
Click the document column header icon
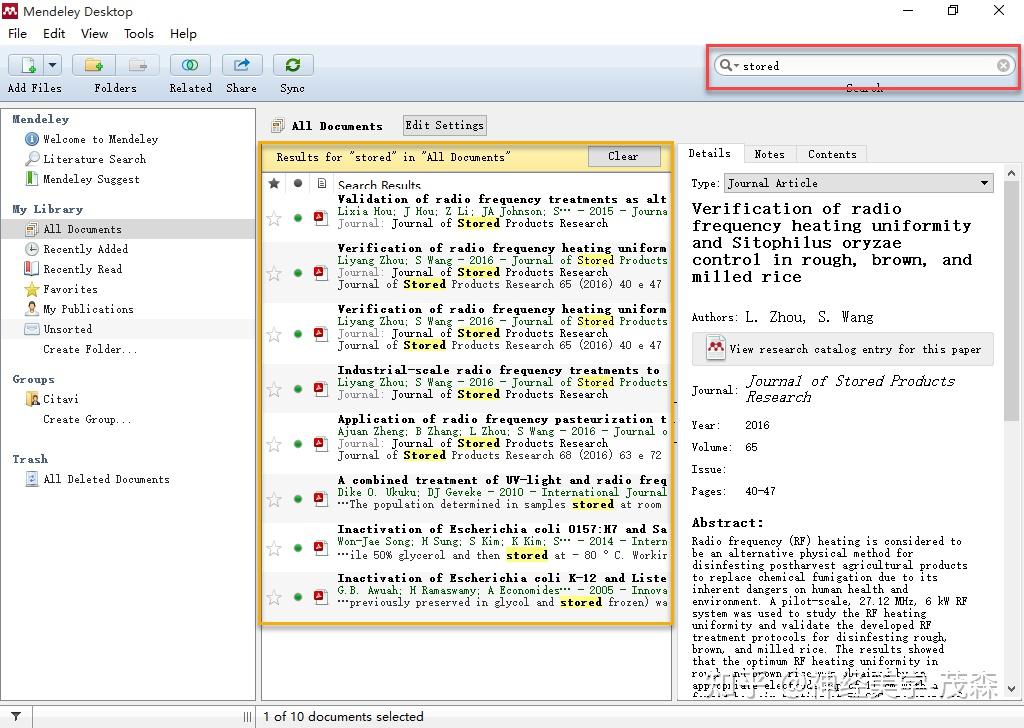(320, 183)
